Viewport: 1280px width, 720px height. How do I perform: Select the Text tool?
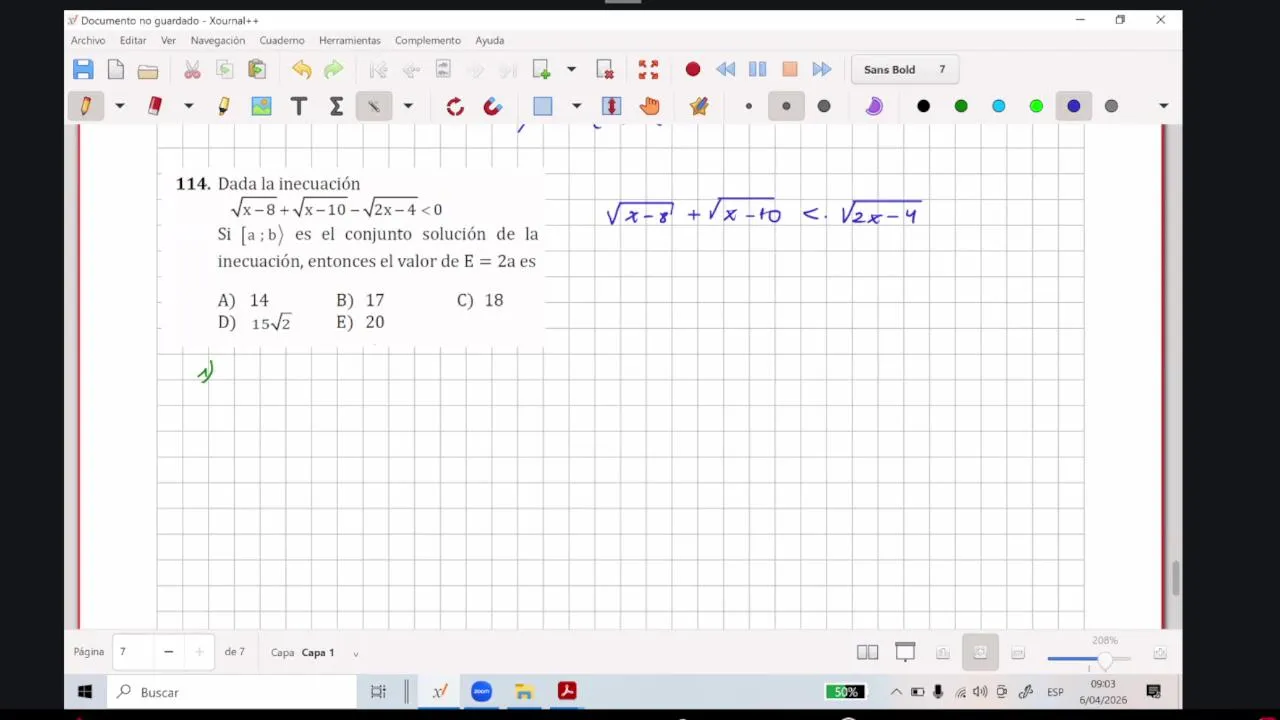click(299, 106)
